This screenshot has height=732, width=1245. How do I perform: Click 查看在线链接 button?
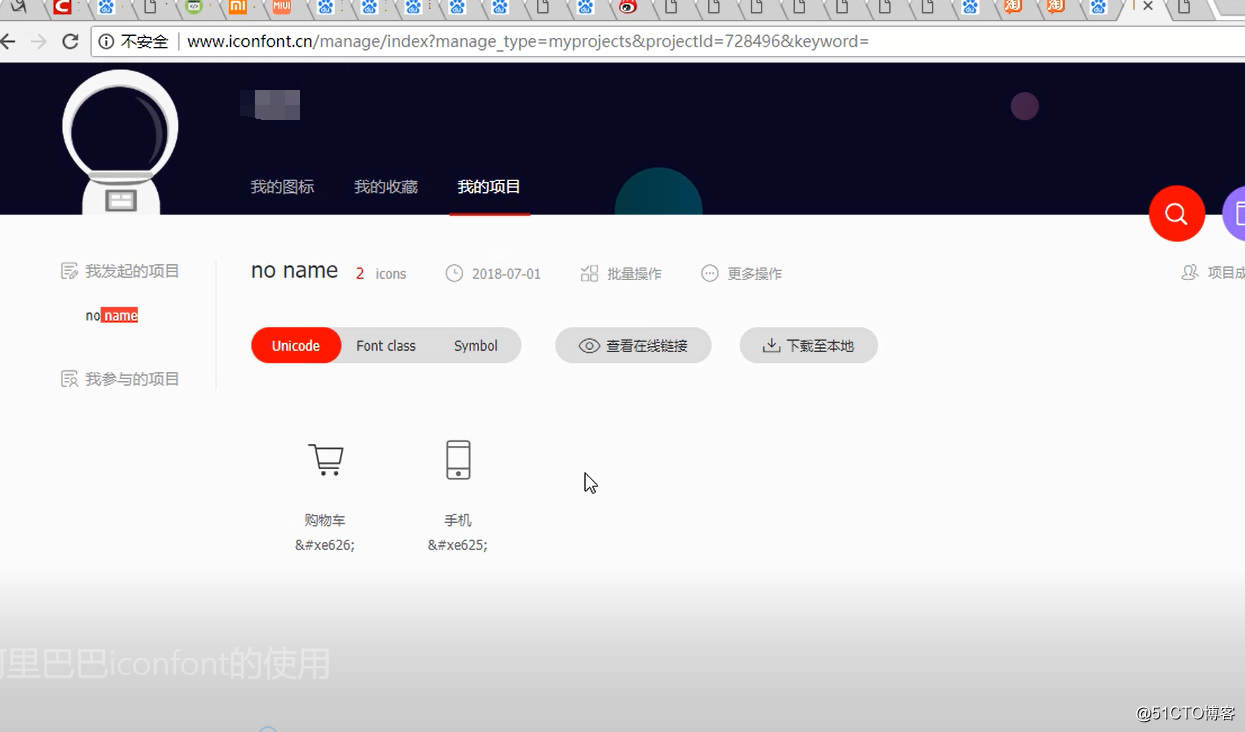pyautogui.click(x=633, y=346)
